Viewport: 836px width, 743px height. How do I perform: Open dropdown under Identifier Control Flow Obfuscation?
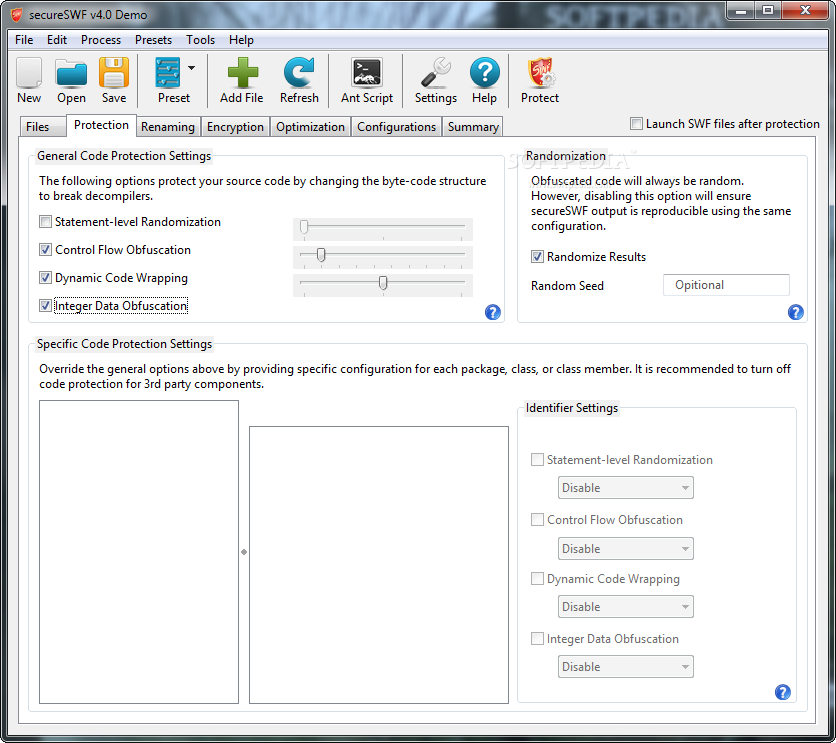click(625, 548)
